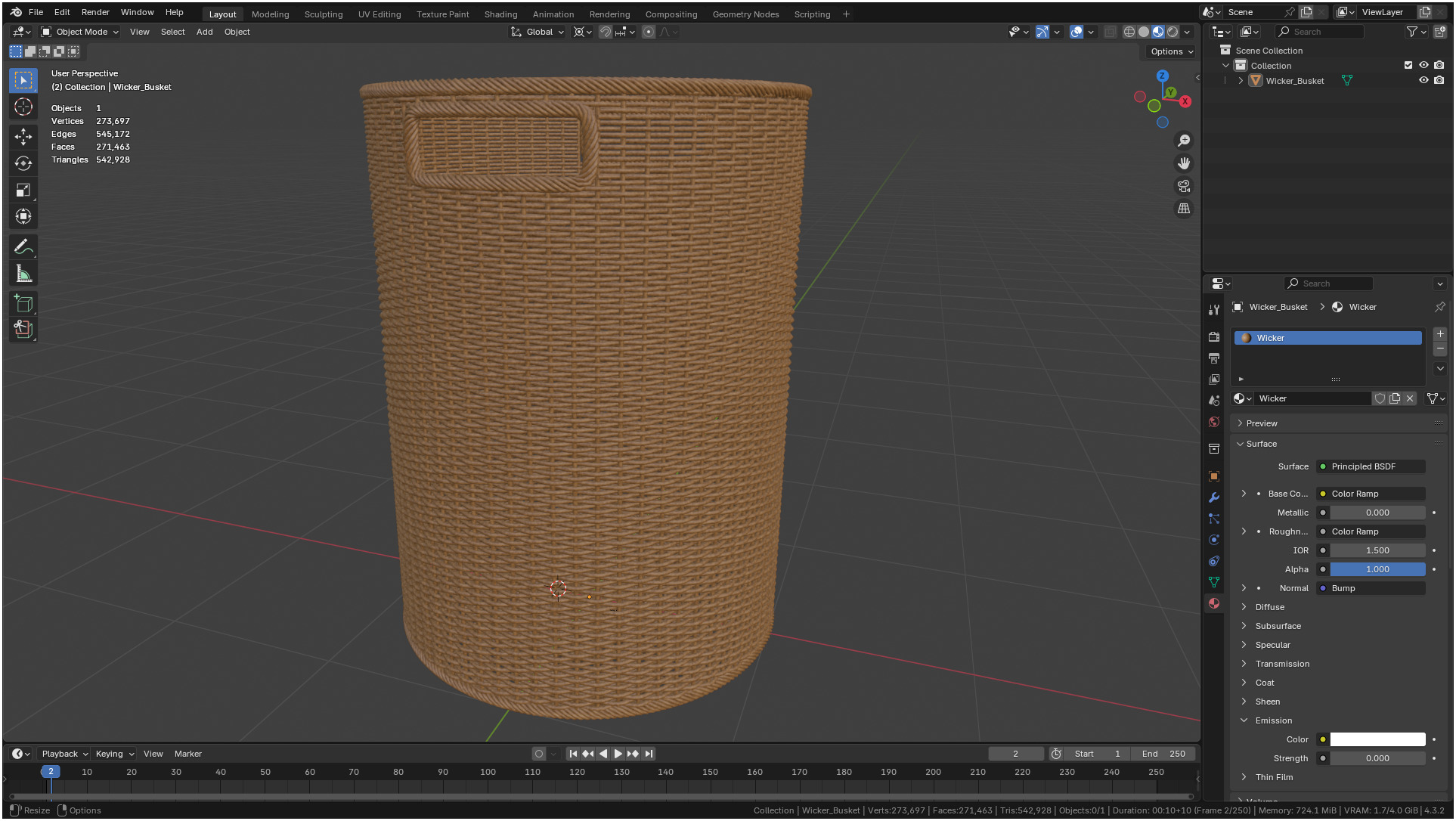Open the Global transform orientation dropdown

click(537, 32)
